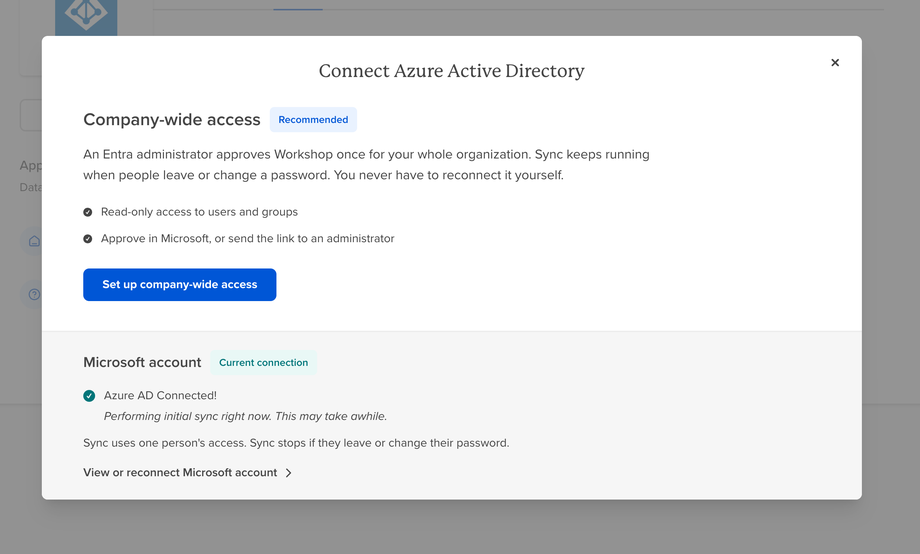
Task: Click the home icon behind the dialog
Action: (34, 241)
